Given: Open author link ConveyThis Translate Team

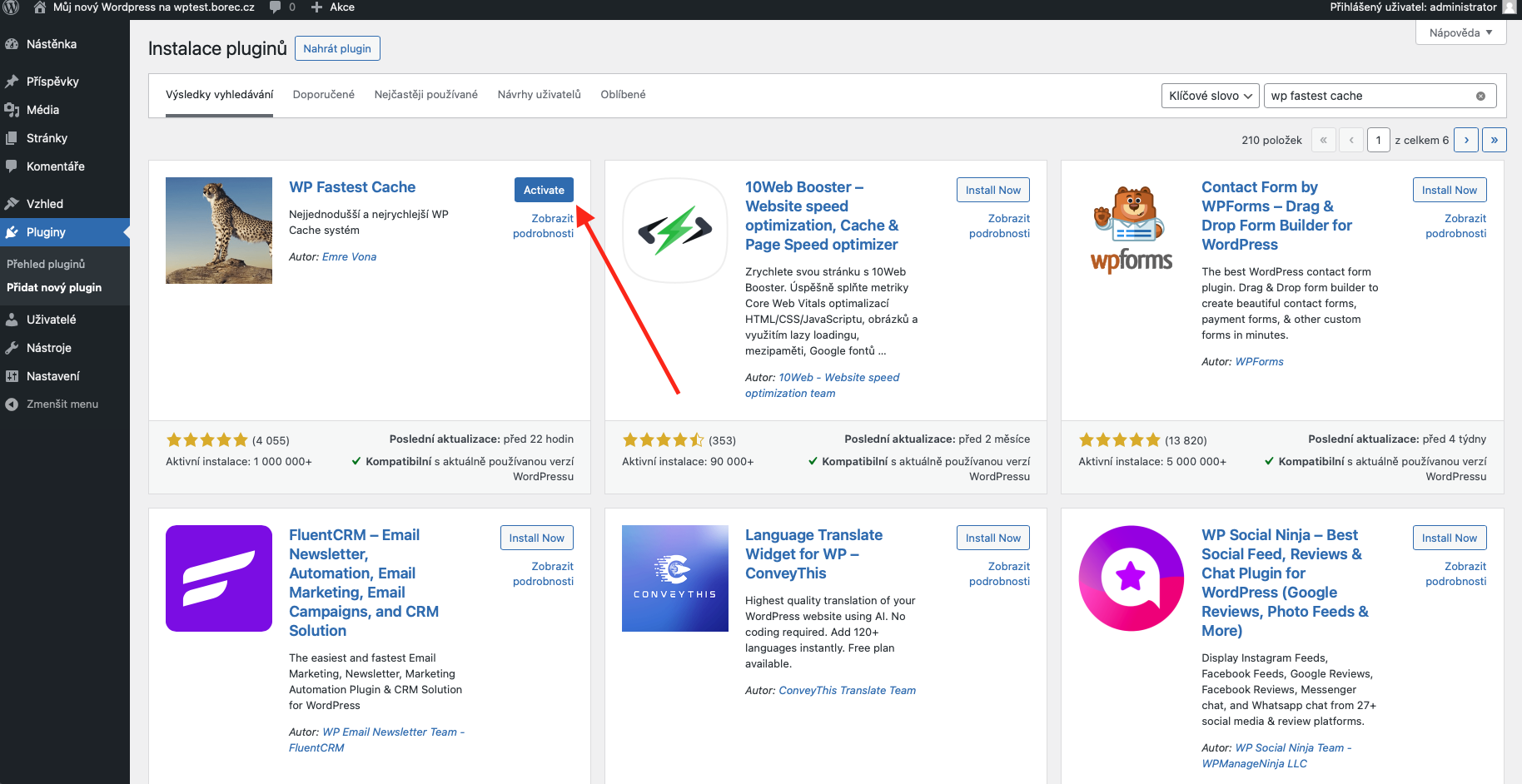Looking at the screenshot, I should (x=847, y=690).
